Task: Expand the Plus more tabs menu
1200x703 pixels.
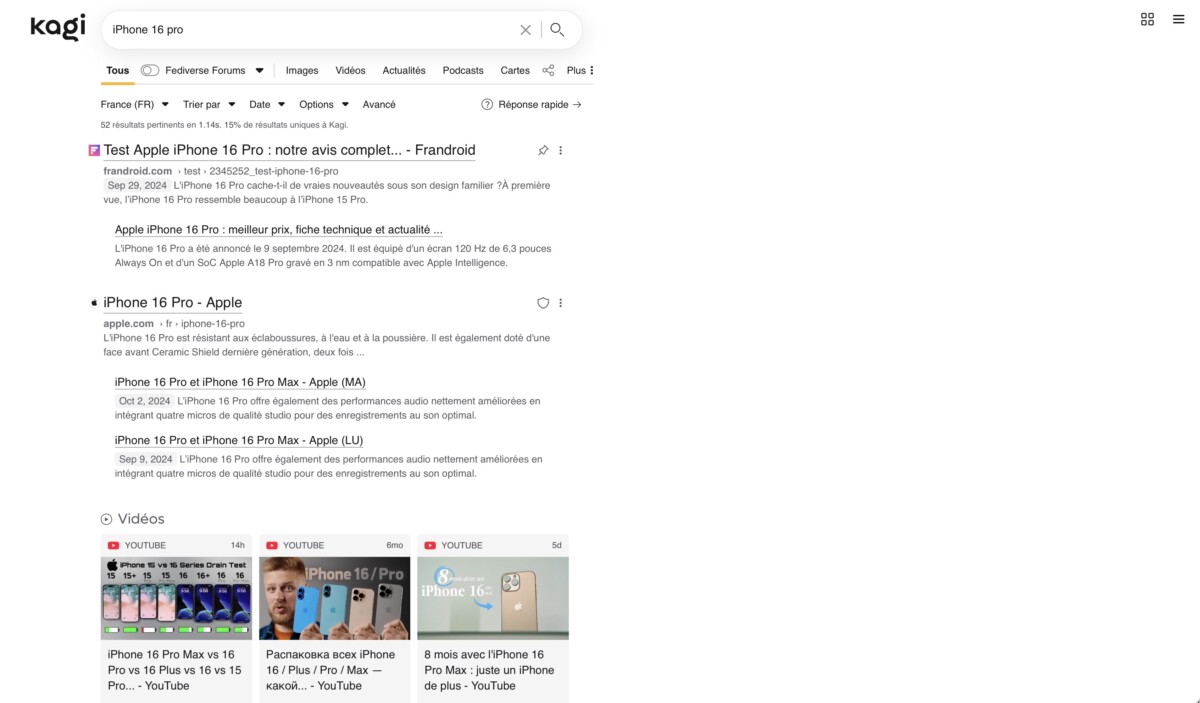Action: click(x=580, y=70)
